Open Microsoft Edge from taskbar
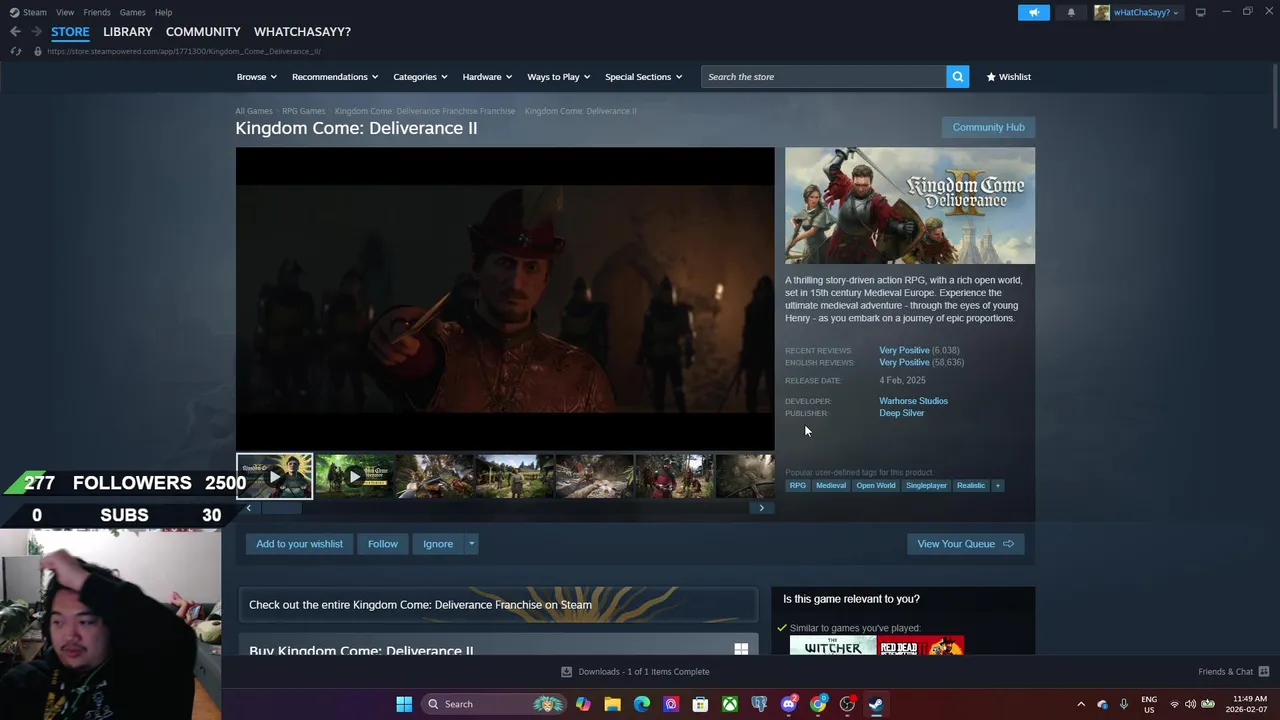This screenshot has height=720, width=1280. (642, 704)
